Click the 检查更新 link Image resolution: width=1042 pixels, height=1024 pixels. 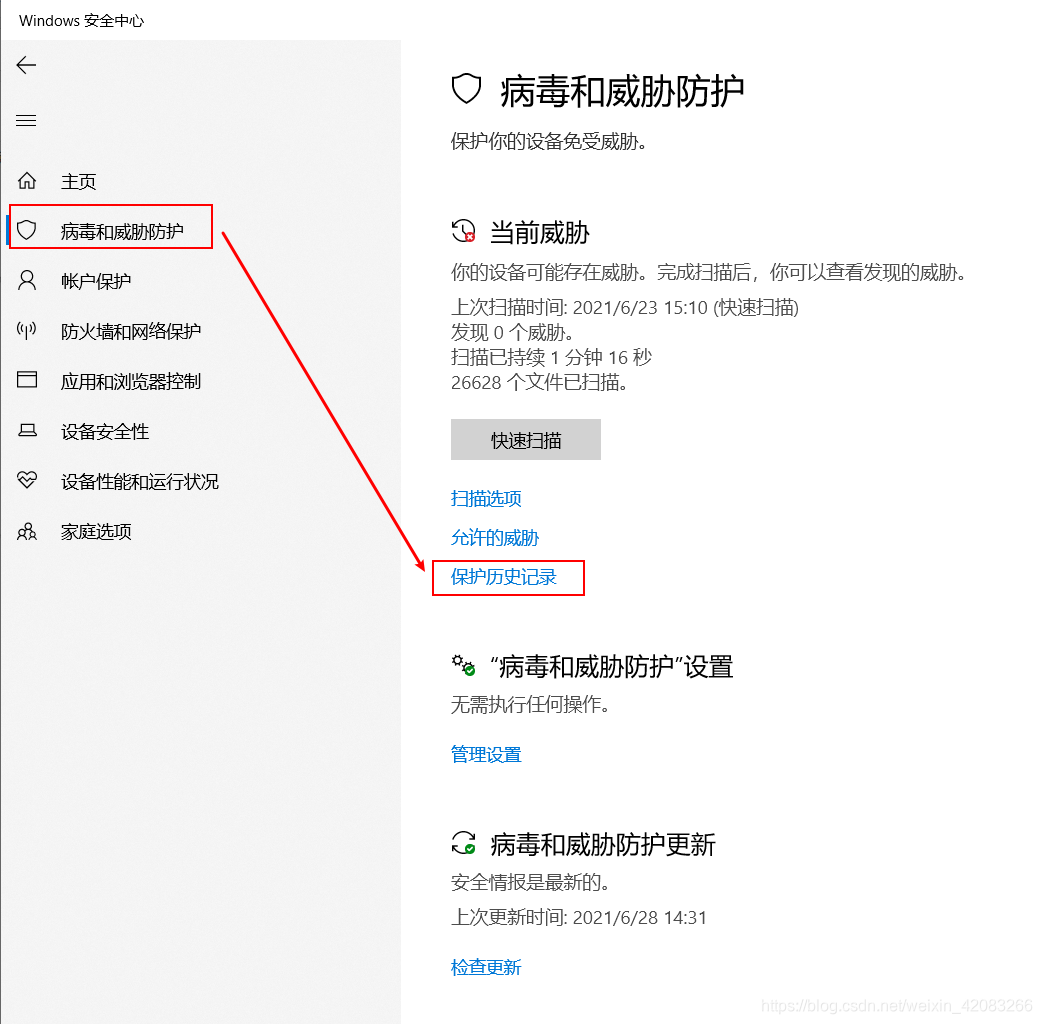[486, 967]
